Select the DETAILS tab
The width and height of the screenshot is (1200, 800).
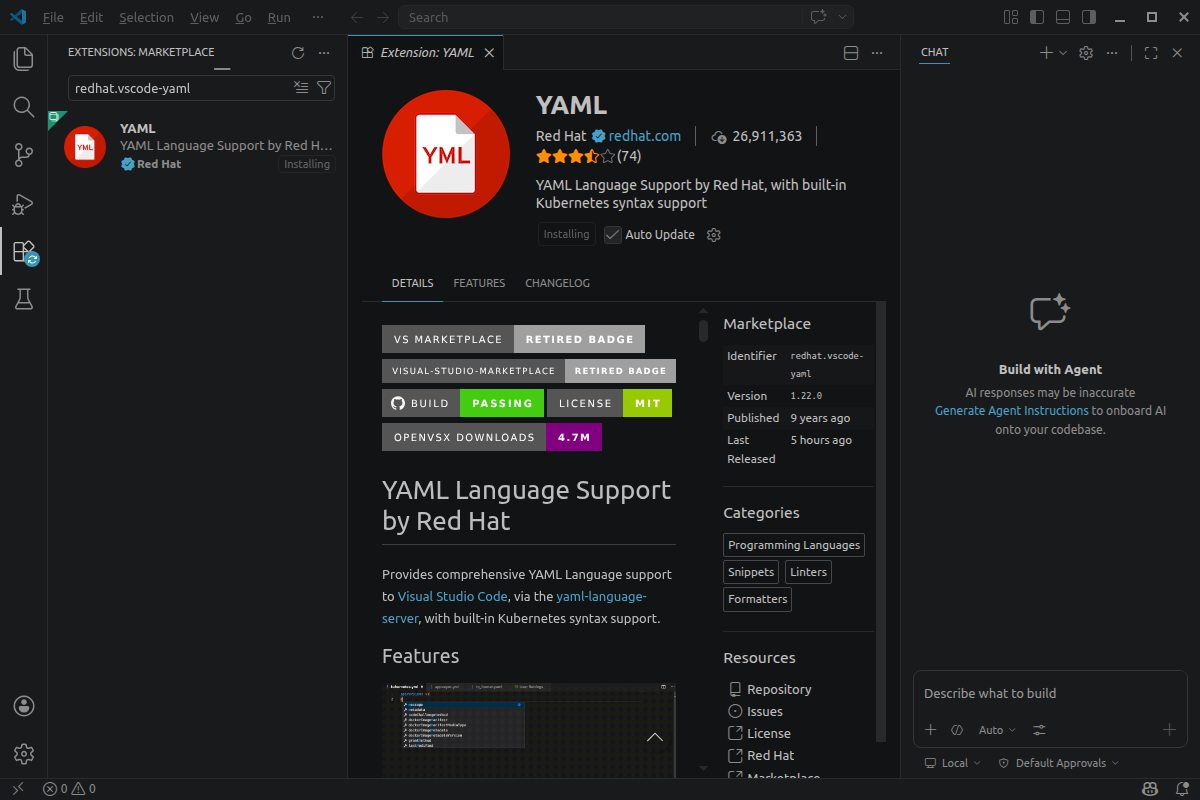click(412, 283)
